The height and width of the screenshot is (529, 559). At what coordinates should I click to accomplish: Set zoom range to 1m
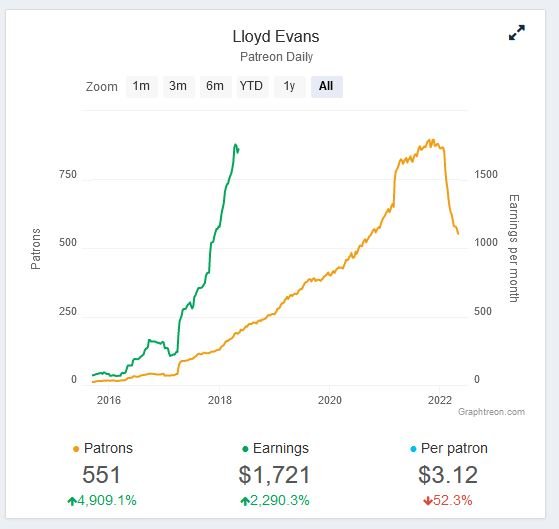142,86
